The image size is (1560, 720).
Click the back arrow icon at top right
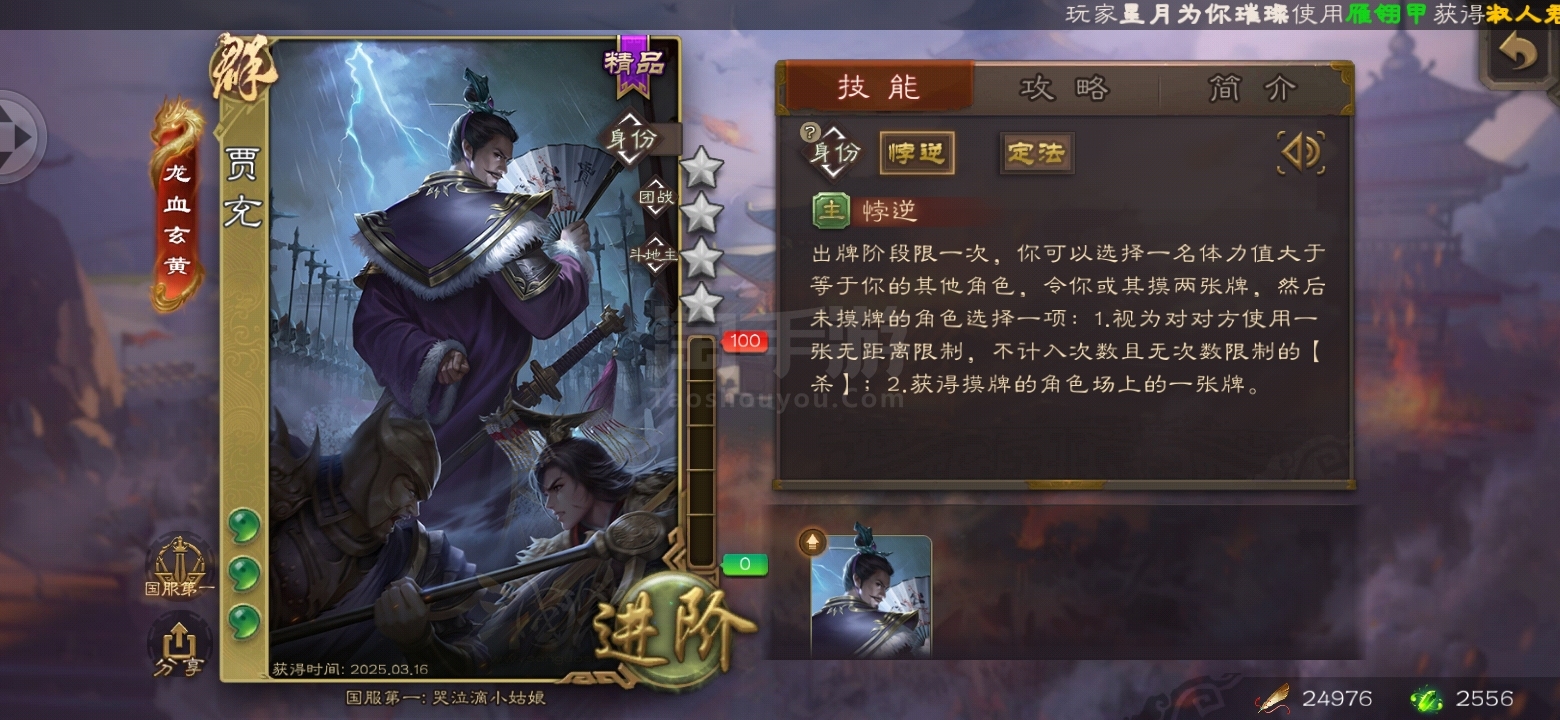(x=1518, y=55)
